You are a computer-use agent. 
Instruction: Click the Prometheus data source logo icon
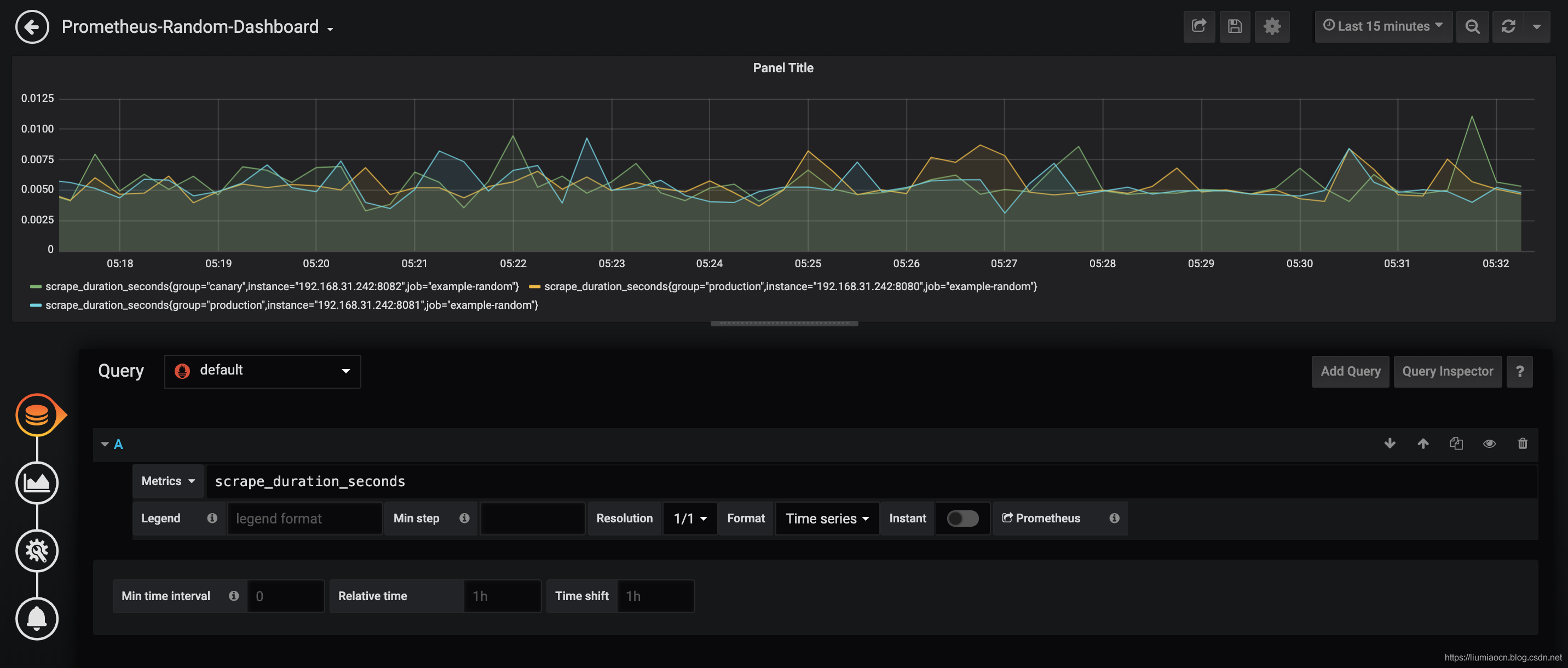pos(182,371)
